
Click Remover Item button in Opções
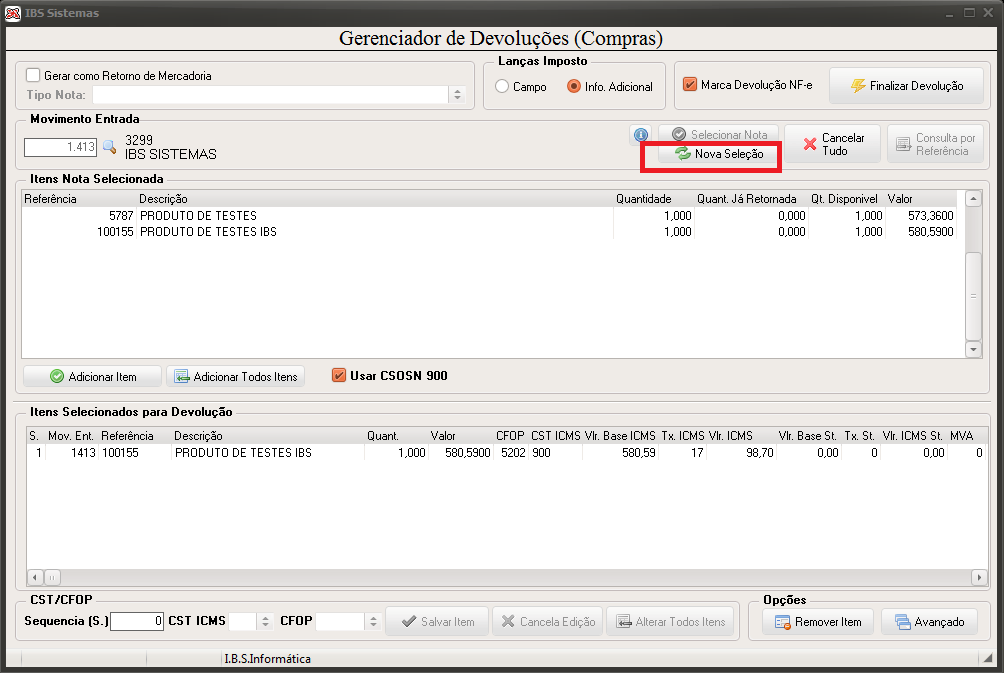point(818,622)
